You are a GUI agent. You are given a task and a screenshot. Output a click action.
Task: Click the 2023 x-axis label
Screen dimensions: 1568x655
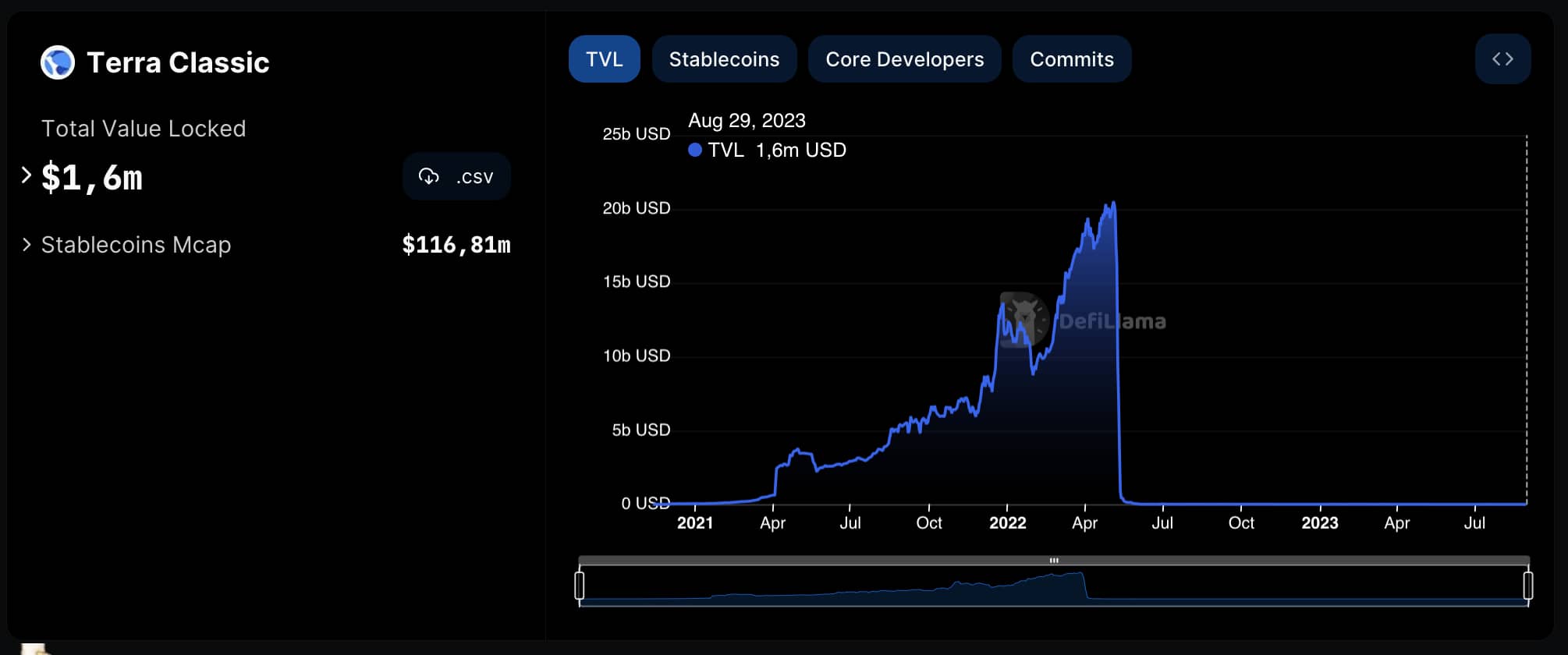coord(1320,522)
